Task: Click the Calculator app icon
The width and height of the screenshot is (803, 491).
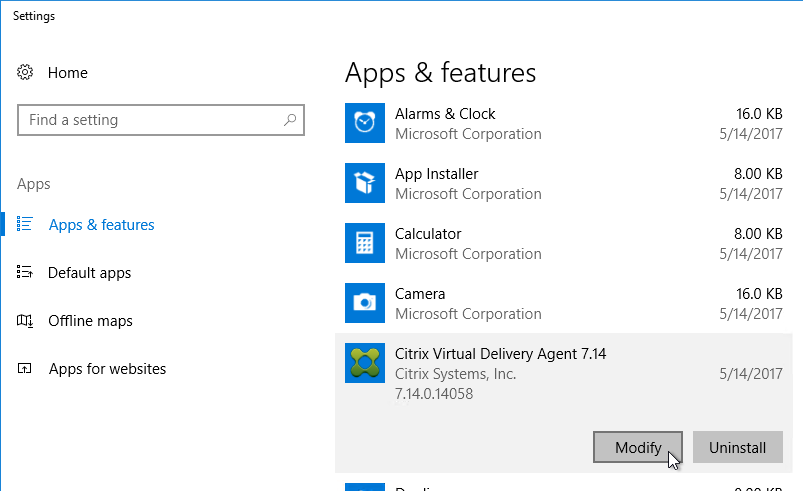Action: click(365, 243)
